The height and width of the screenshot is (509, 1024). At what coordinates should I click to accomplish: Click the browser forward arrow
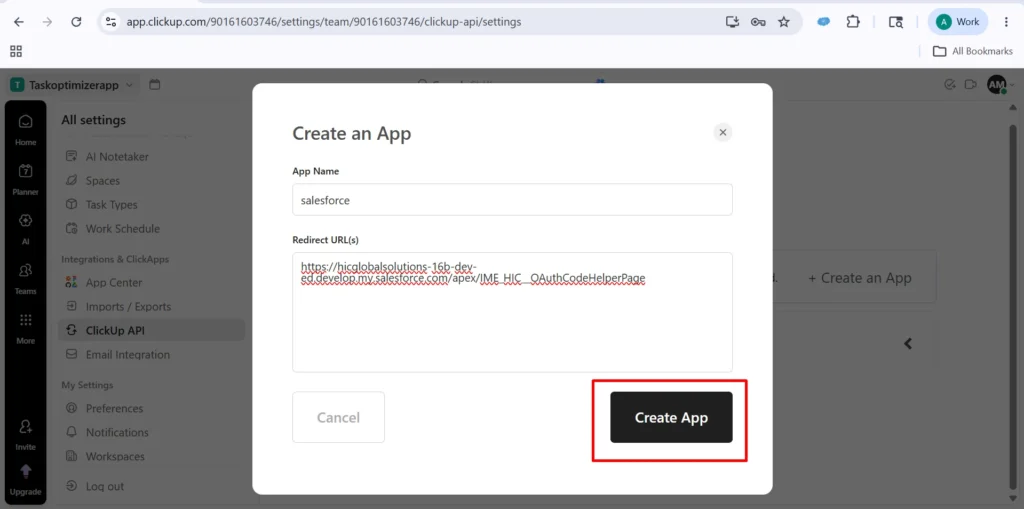click(47, 22)
